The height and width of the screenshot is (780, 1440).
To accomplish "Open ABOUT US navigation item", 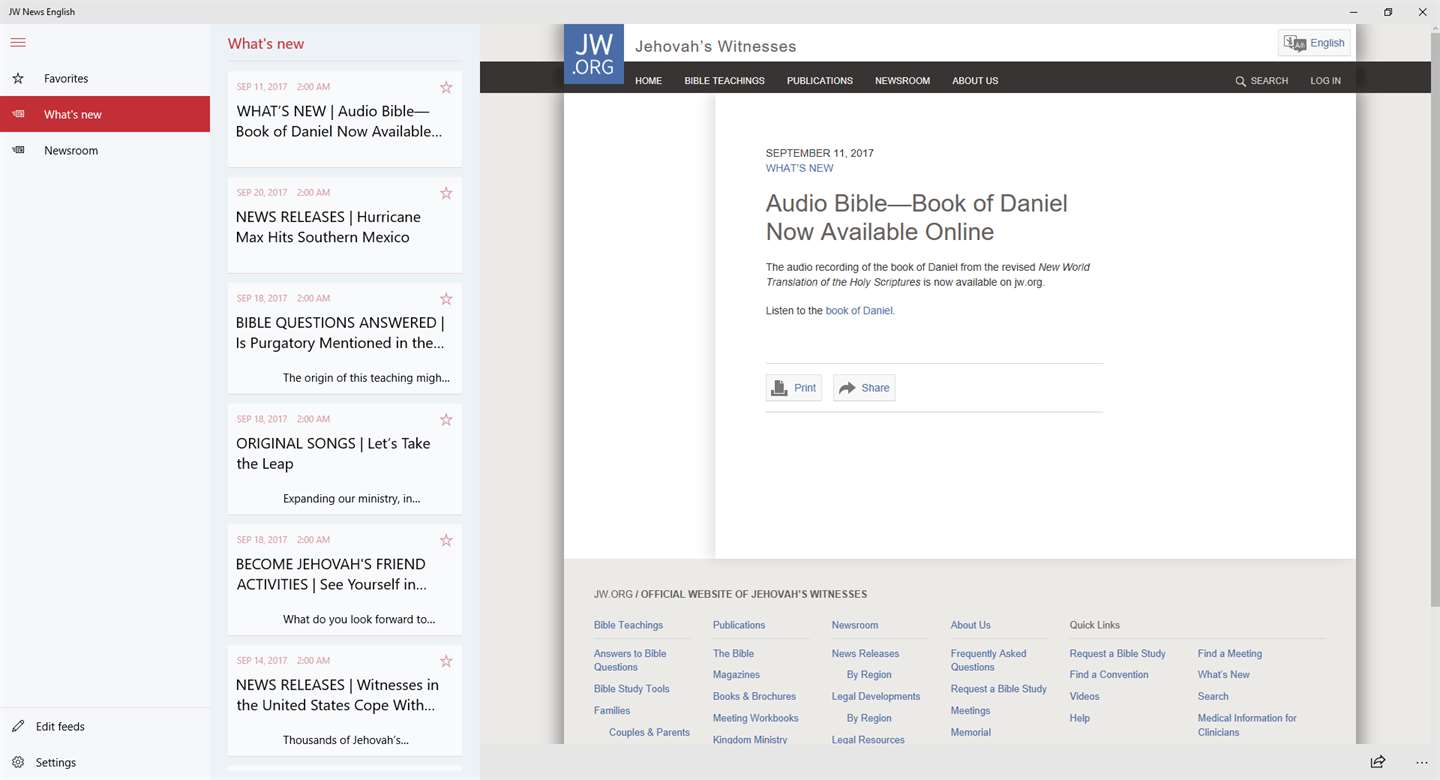I will (x=975, y=81).
